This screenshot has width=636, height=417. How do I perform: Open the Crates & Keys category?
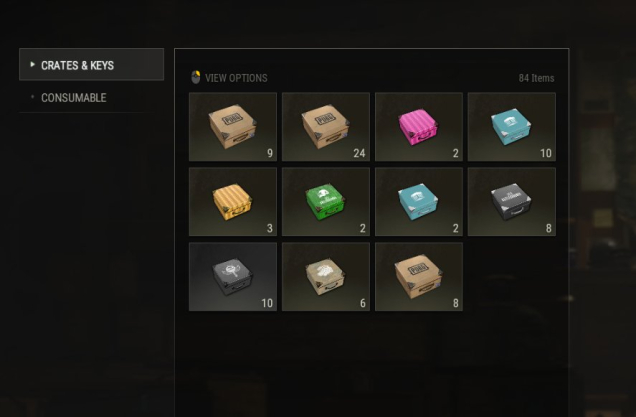coord(92,64)
